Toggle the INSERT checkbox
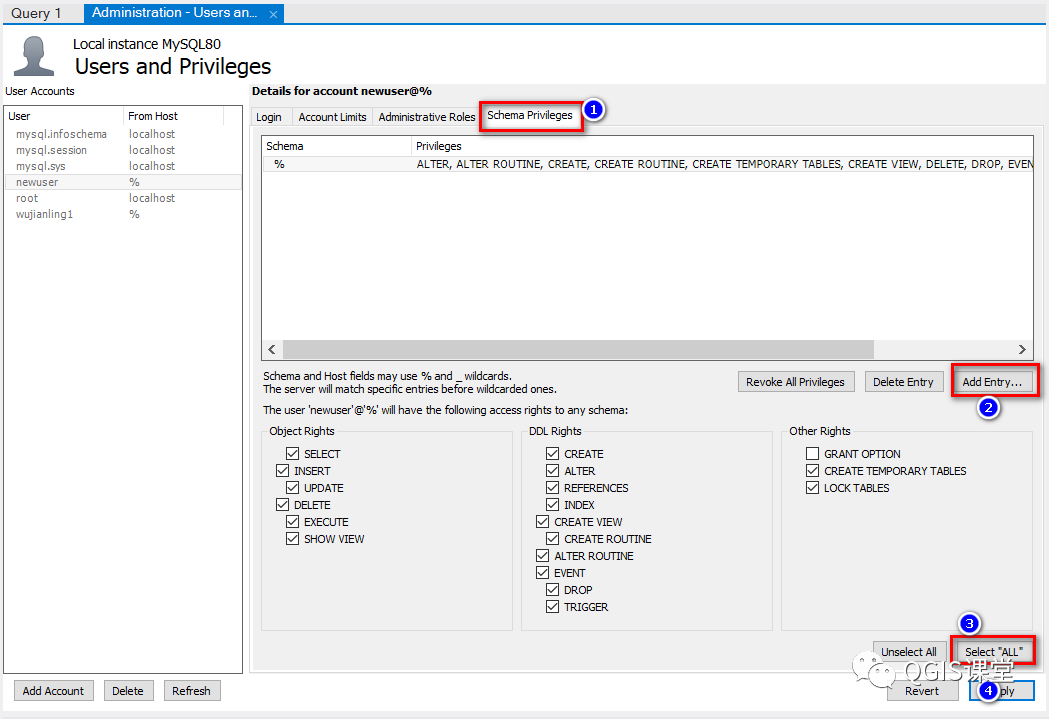Image resolution: width=1049 pixels, height=719 pixels. click(x=282, y=471)
